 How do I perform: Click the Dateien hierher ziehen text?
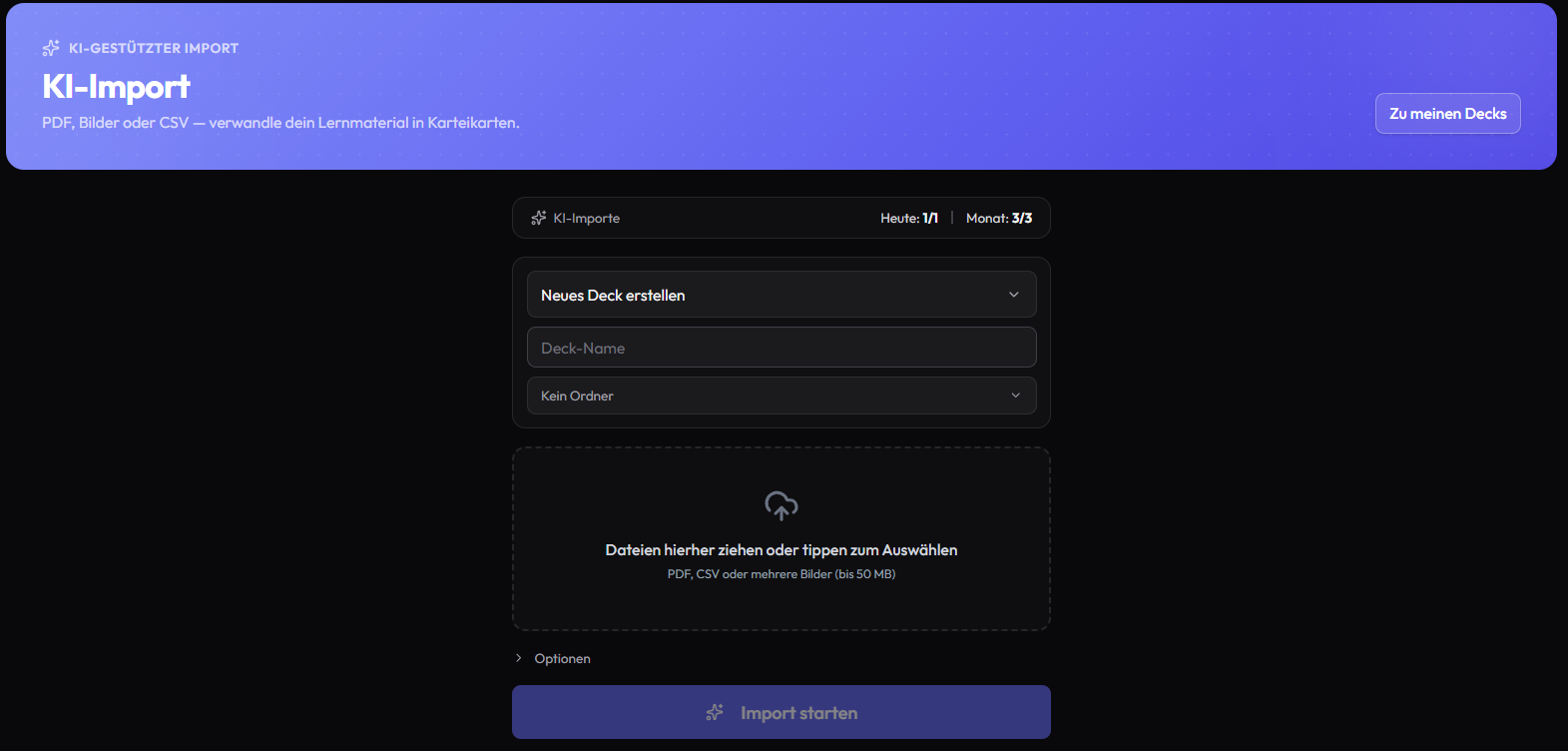(782, 550)
